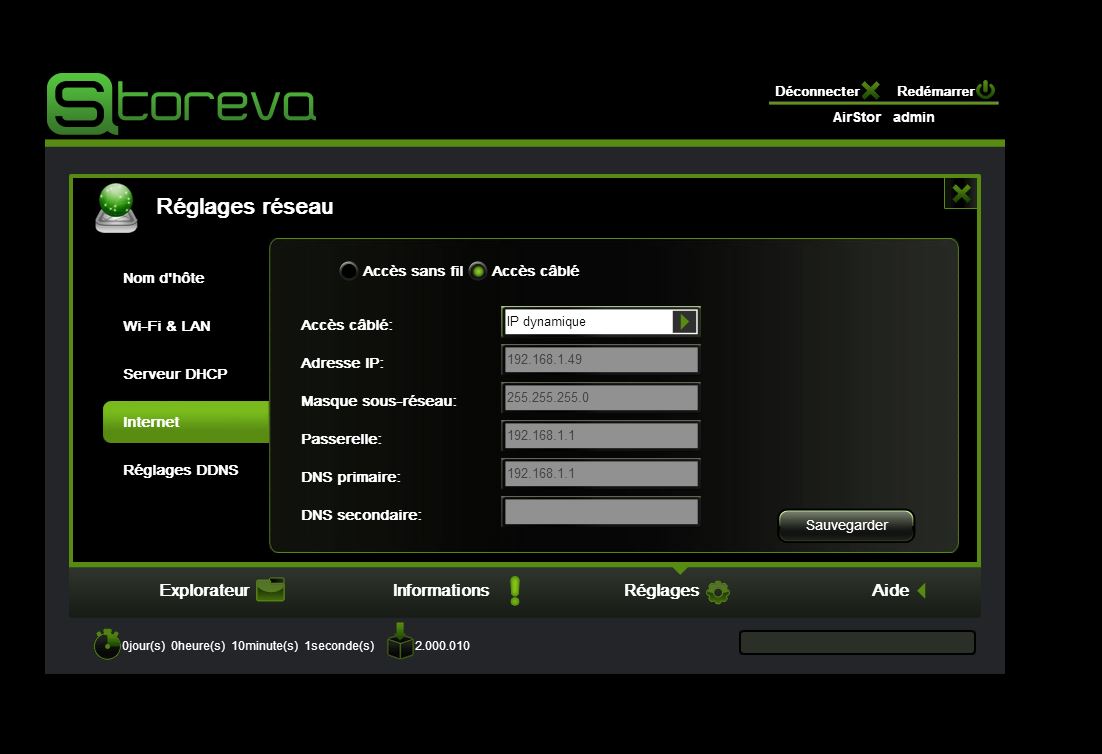The image size is (1102, 754).
Task: Switch to Wi-Fi & LAN settings
Action: point(166,326)
